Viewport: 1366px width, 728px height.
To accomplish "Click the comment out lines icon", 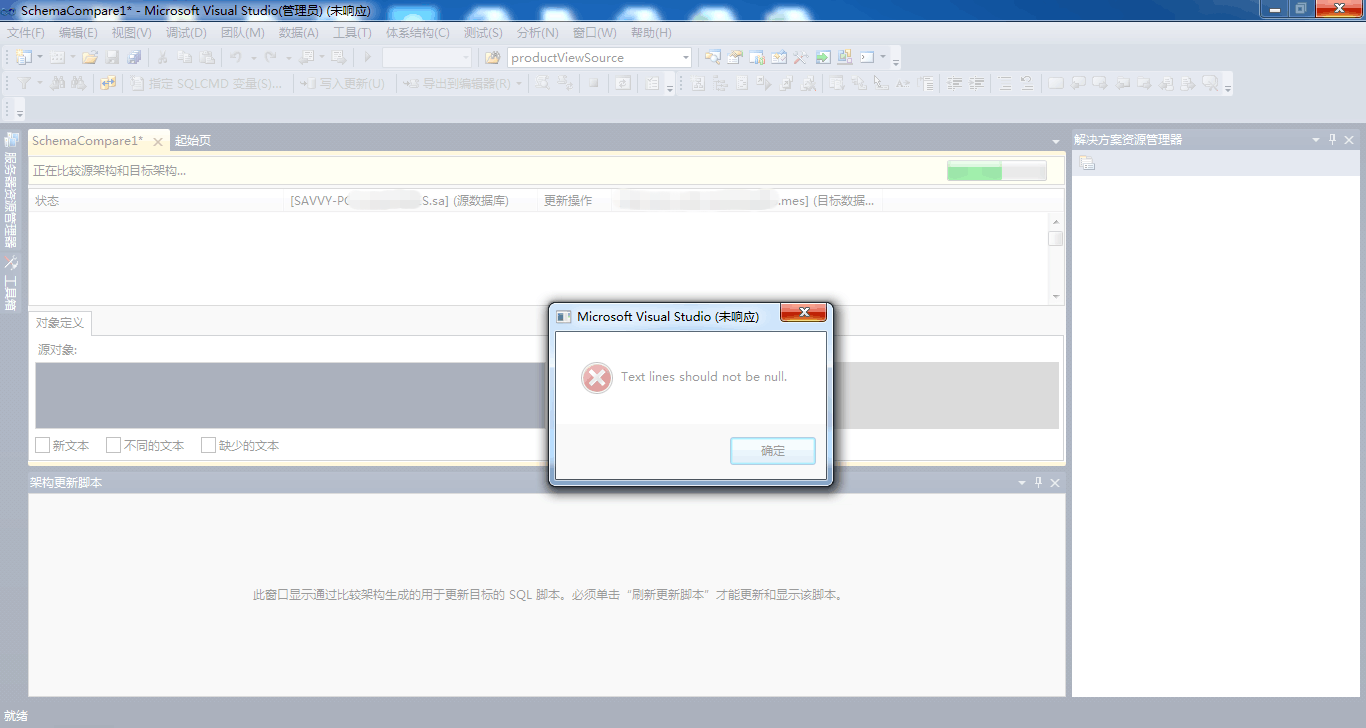I will point(1005,83).
